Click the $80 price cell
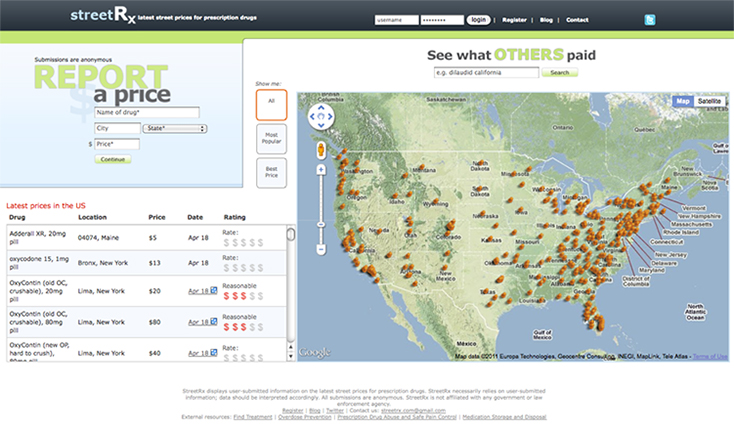This screenshot has height=430, width=734. point(154,322)
